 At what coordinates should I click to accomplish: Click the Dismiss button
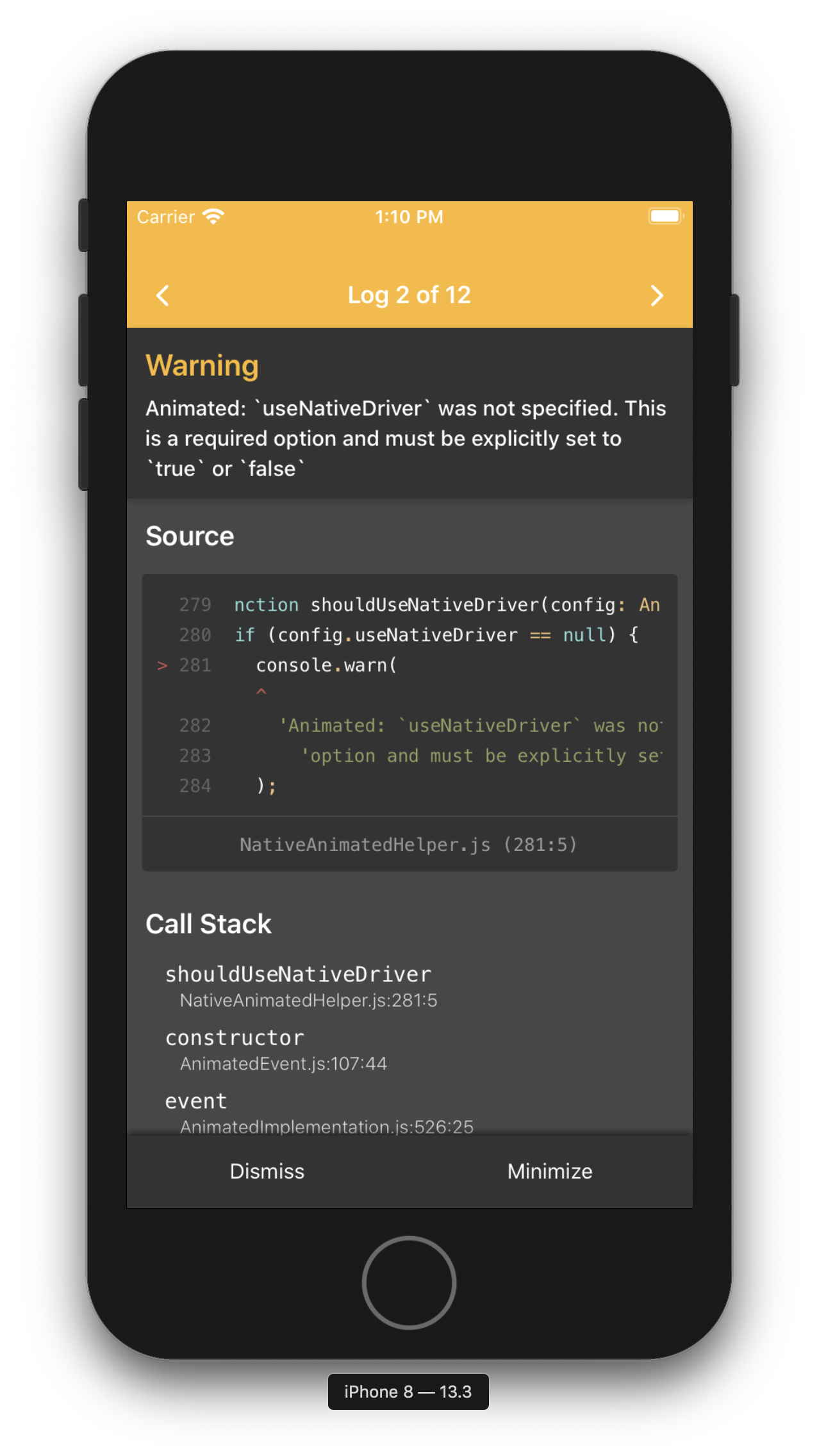tap(267, 1171)
